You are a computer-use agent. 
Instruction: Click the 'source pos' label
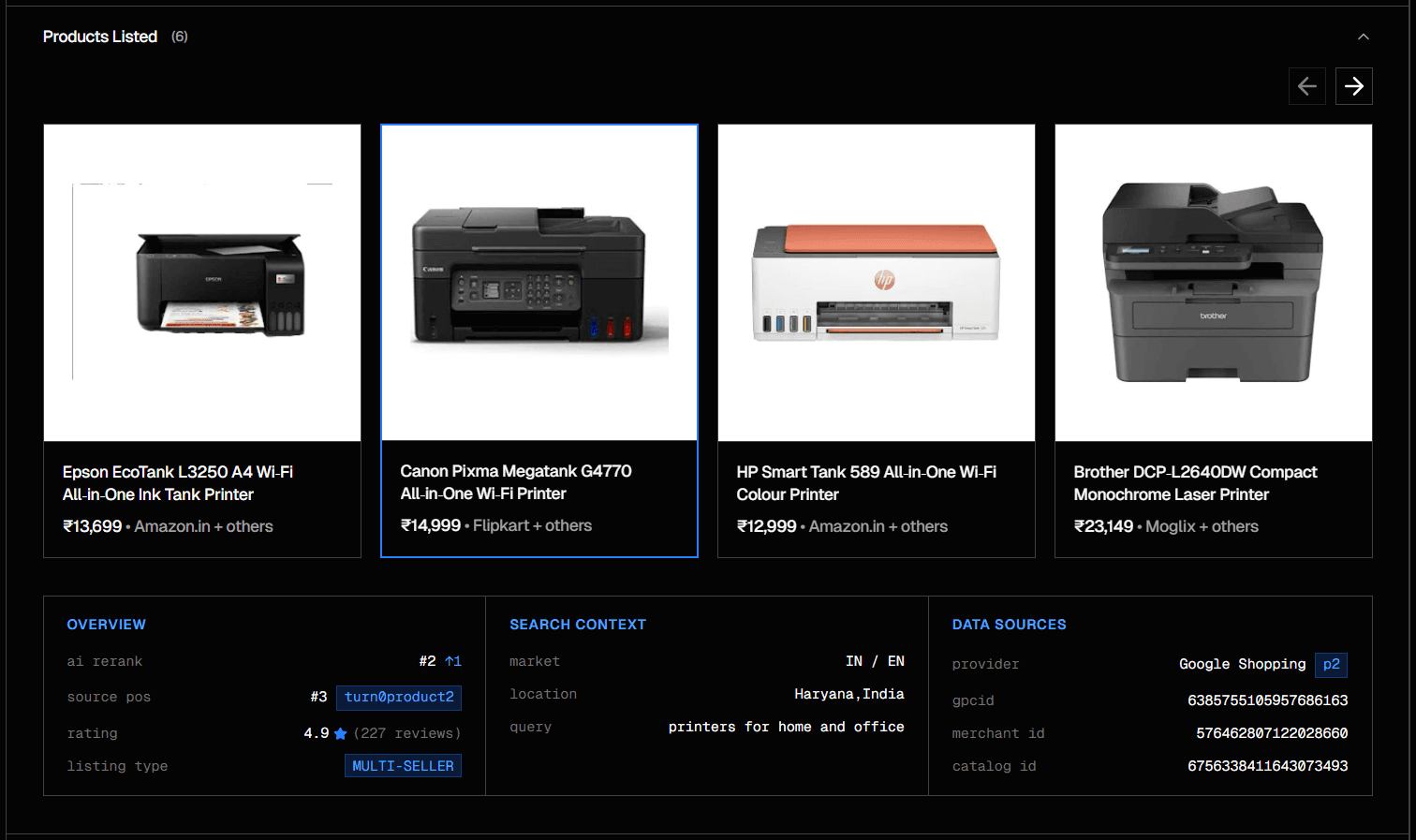click(x=109, y=697)
